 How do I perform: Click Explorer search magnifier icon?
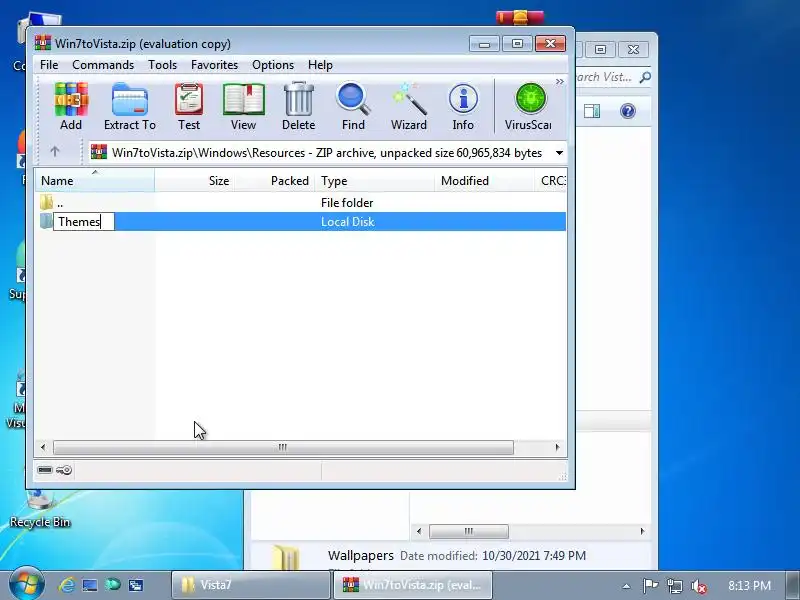(645, 77)
